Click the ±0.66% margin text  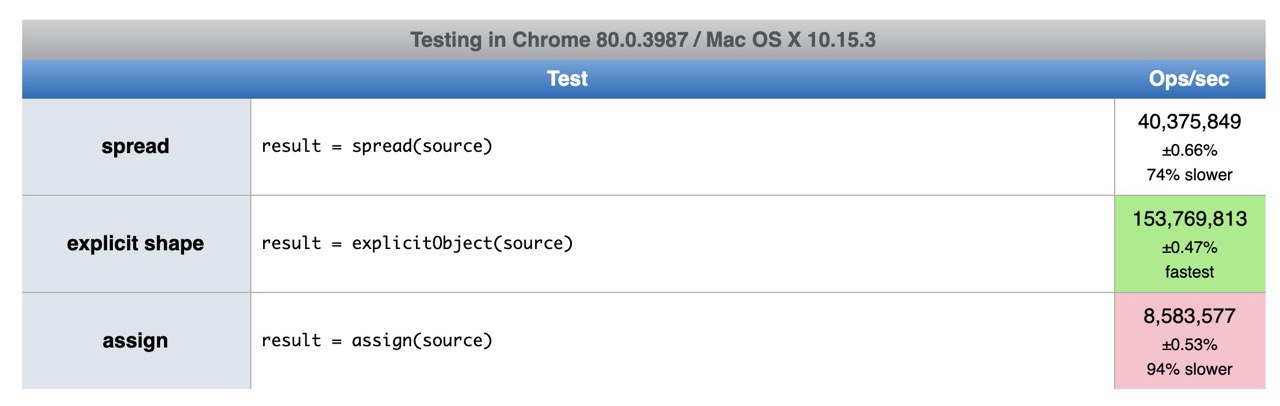coord(1189,150)
